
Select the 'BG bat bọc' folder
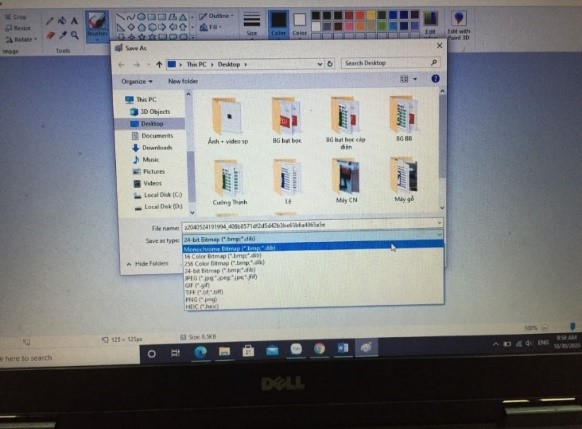[x=287, y=121]
